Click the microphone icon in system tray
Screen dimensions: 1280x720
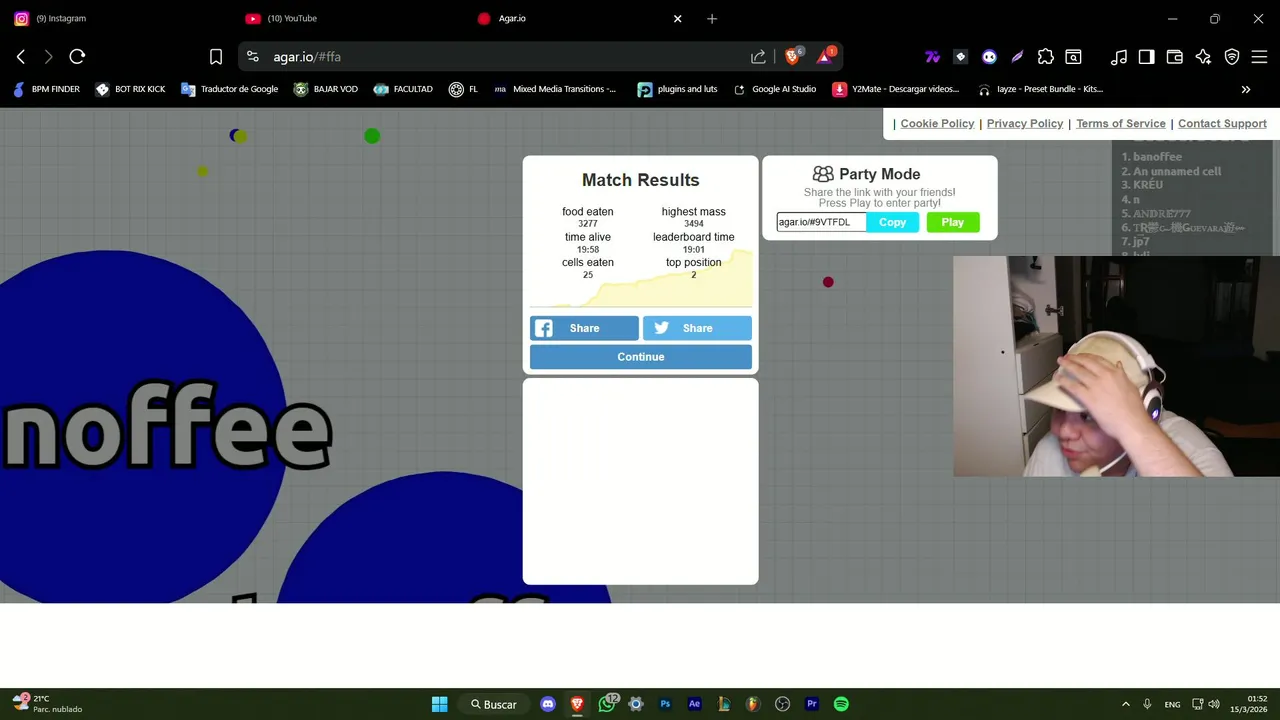pyautogui.click(x=1147, y=704)
